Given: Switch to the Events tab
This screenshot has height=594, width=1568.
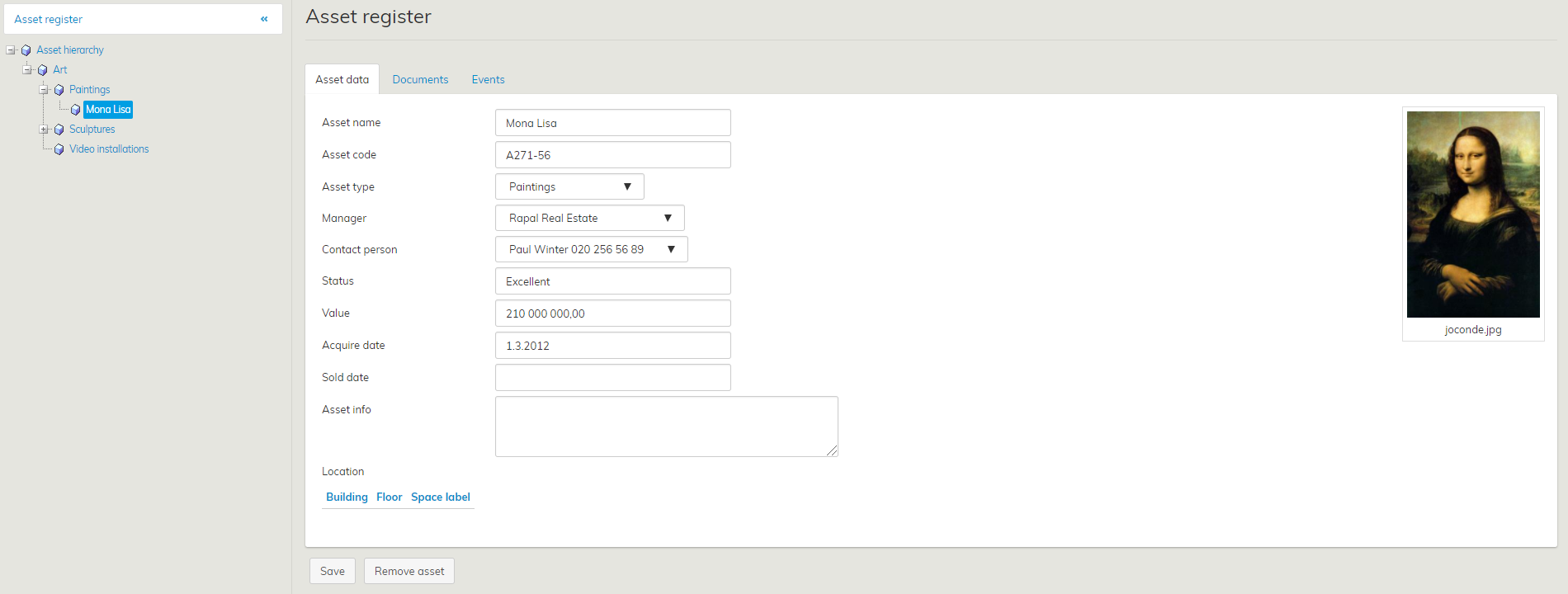Looking at the screenshot, I should click(488, 80).
